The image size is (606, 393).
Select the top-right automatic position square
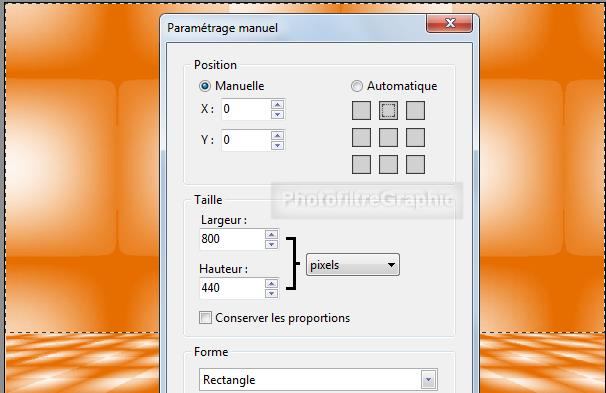415,111
